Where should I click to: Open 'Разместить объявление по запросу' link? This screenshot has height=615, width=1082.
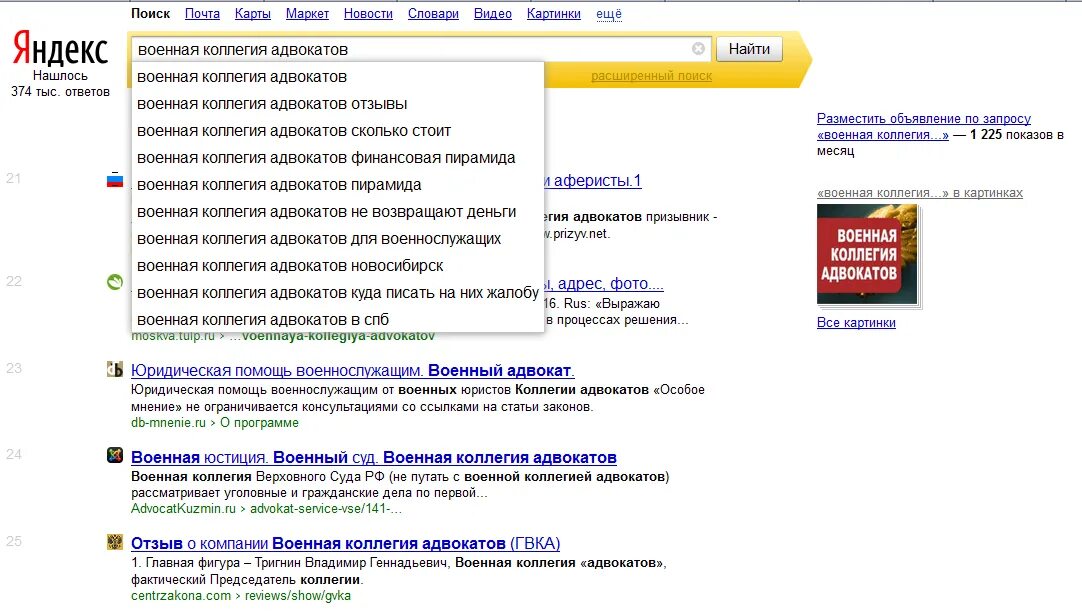[x=923, y=119]
